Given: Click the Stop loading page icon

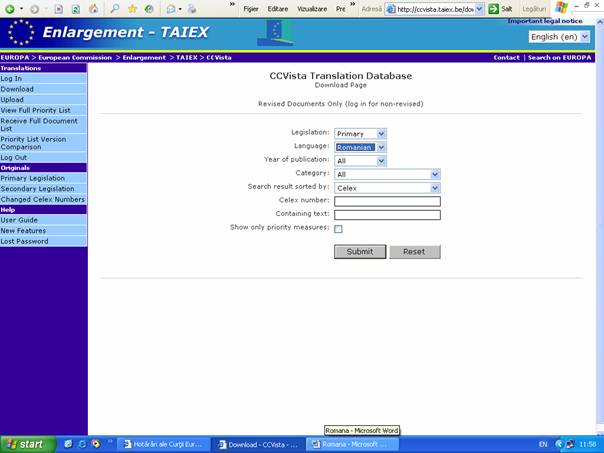Looking at the screenshot, I should pos(59,9).
